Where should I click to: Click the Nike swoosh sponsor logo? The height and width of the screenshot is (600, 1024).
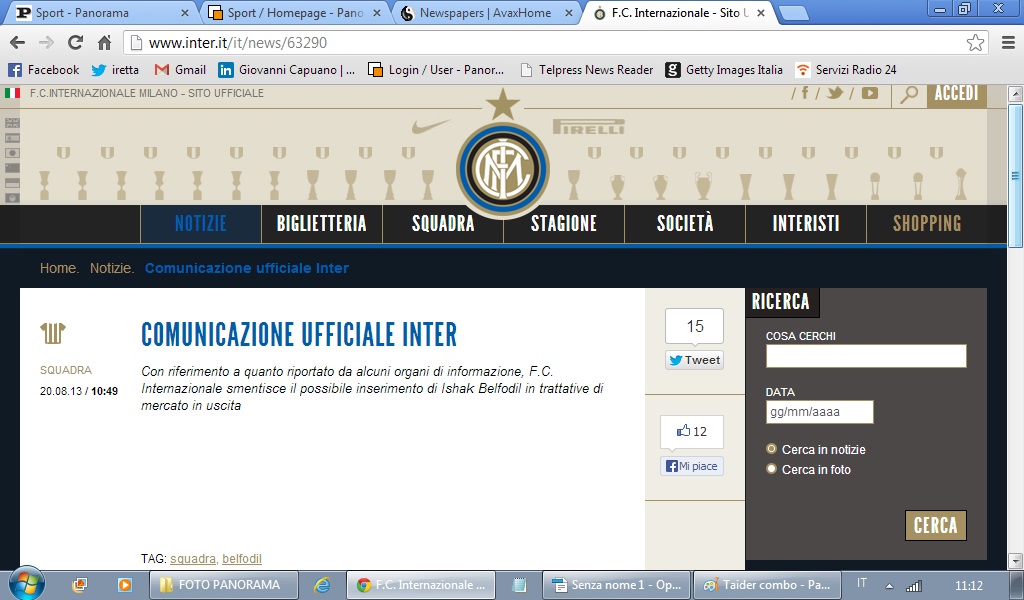coord(432,127)
